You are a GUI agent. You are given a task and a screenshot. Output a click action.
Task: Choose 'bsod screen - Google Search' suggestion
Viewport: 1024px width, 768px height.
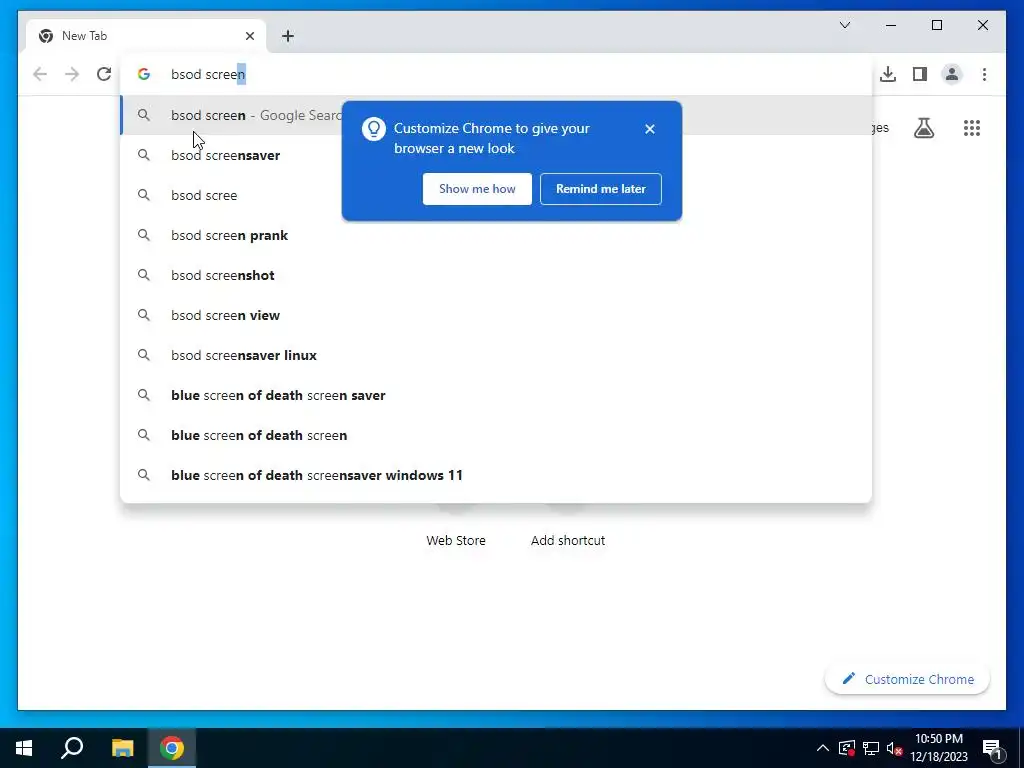tap(496, 115)
